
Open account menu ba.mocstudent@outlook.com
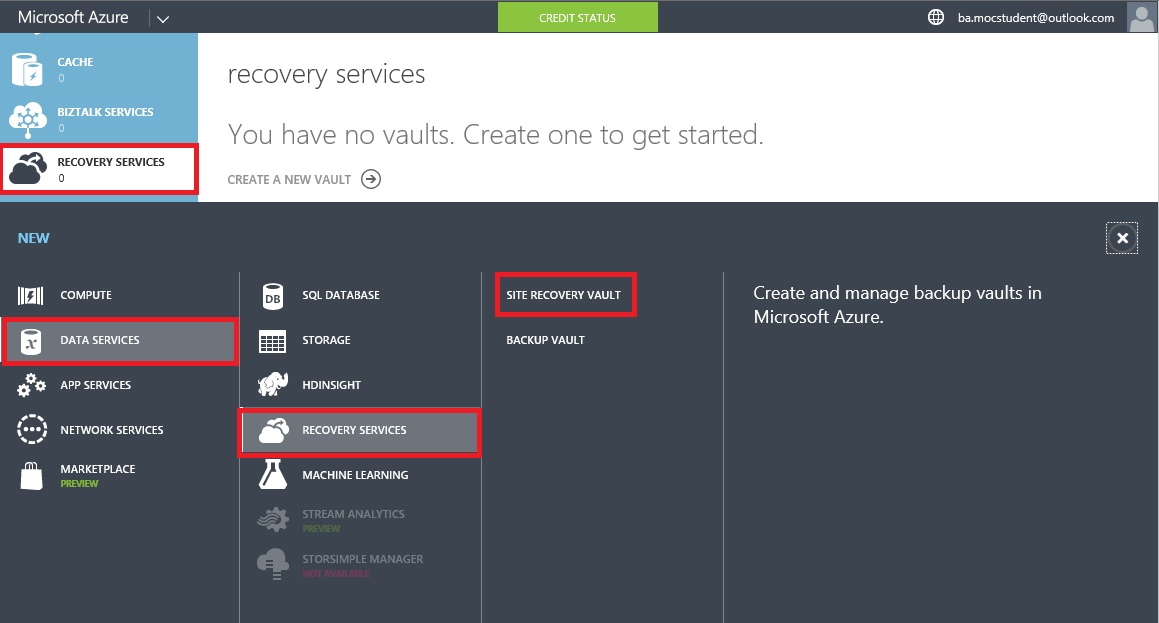point(1036,18)
